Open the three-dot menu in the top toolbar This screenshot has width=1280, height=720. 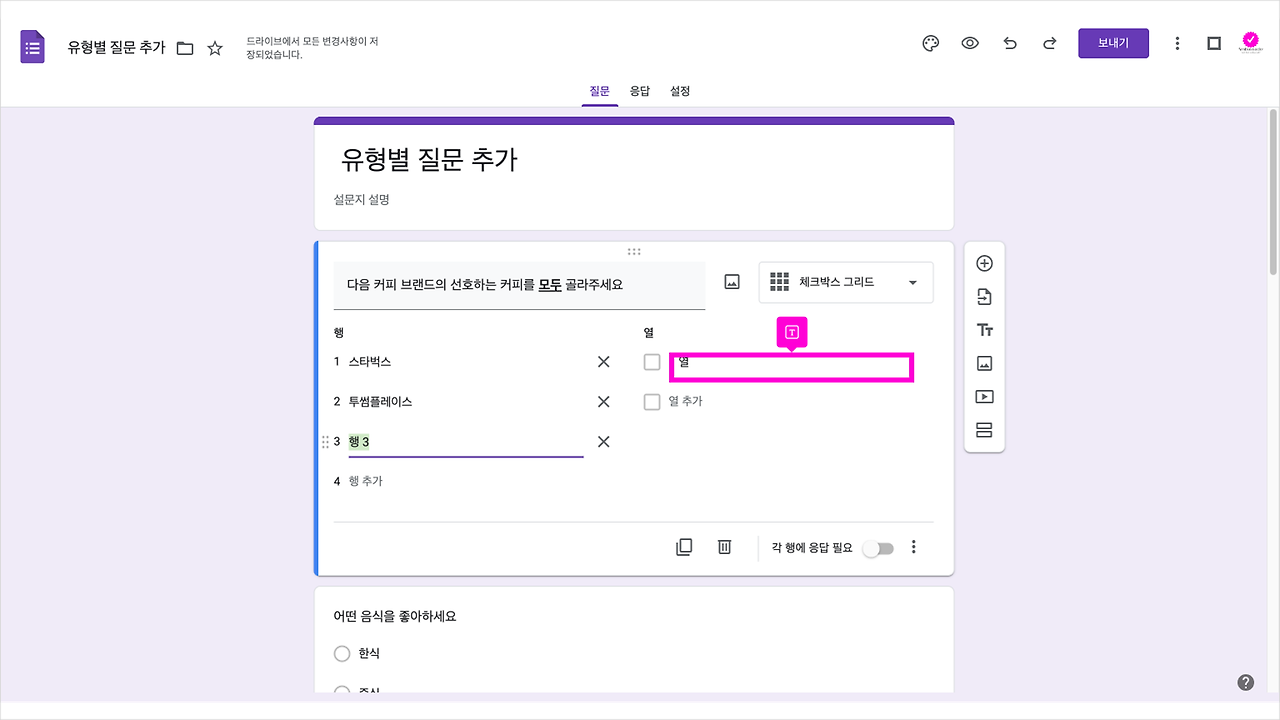(x=1177, y=43)
